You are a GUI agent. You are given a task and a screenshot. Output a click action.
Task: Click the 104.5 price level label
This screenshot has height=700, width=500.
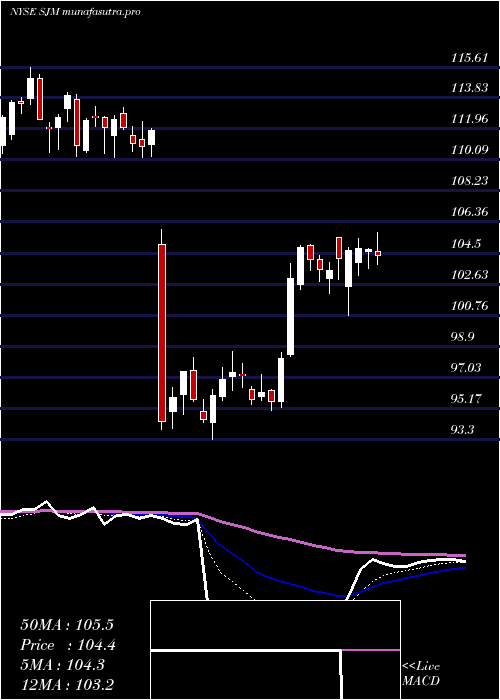[466, 244]
